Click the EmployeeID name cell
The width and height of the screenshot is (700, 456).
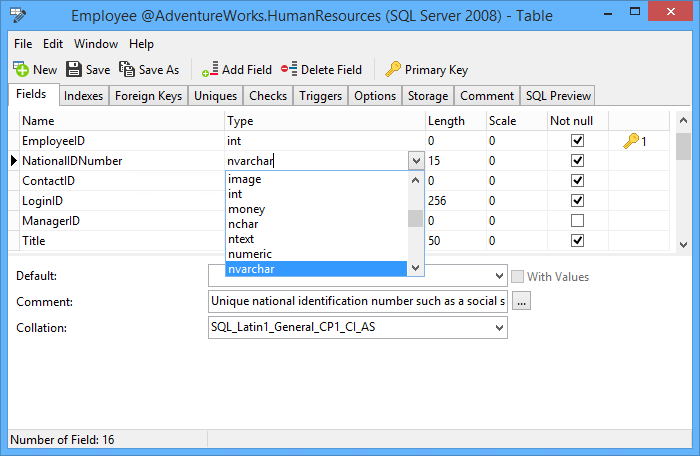[122, 141]
